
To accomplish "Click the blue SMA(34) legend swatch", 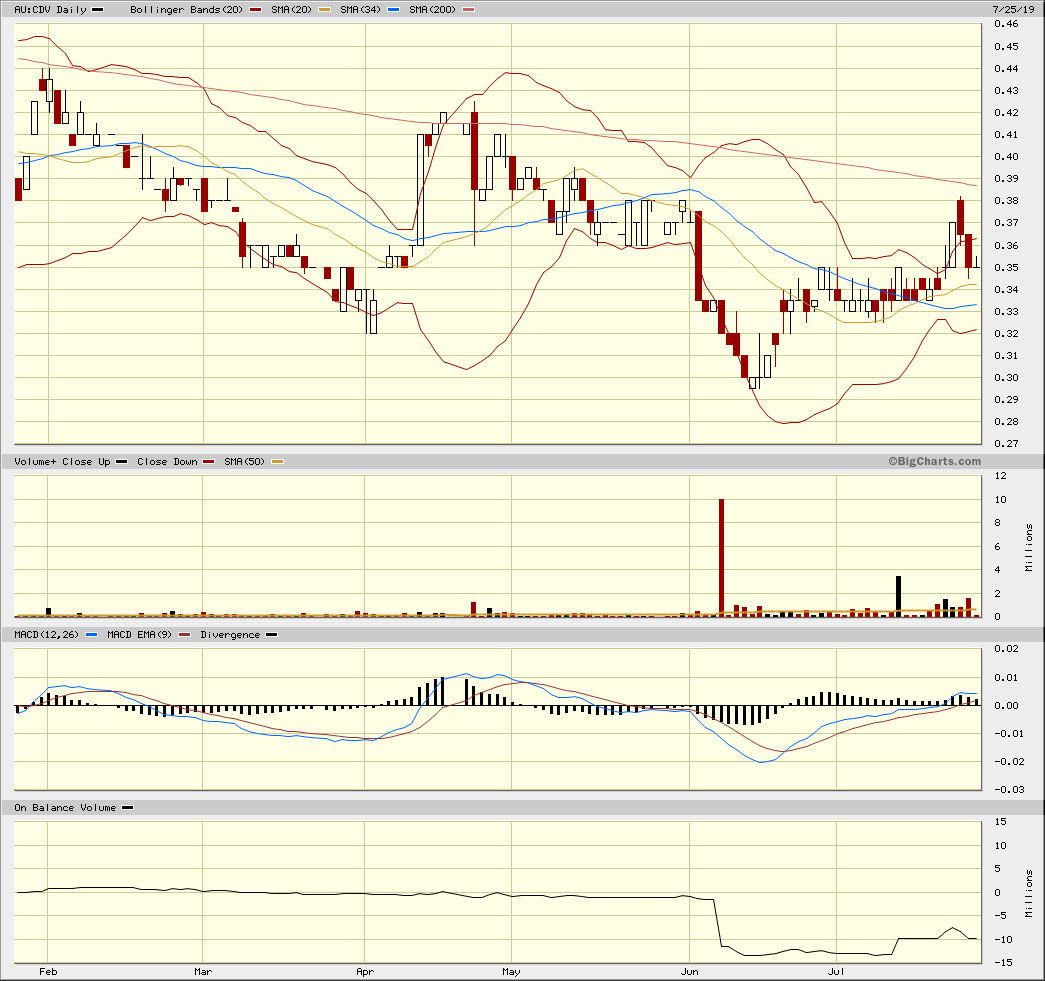I will [393, 10].
